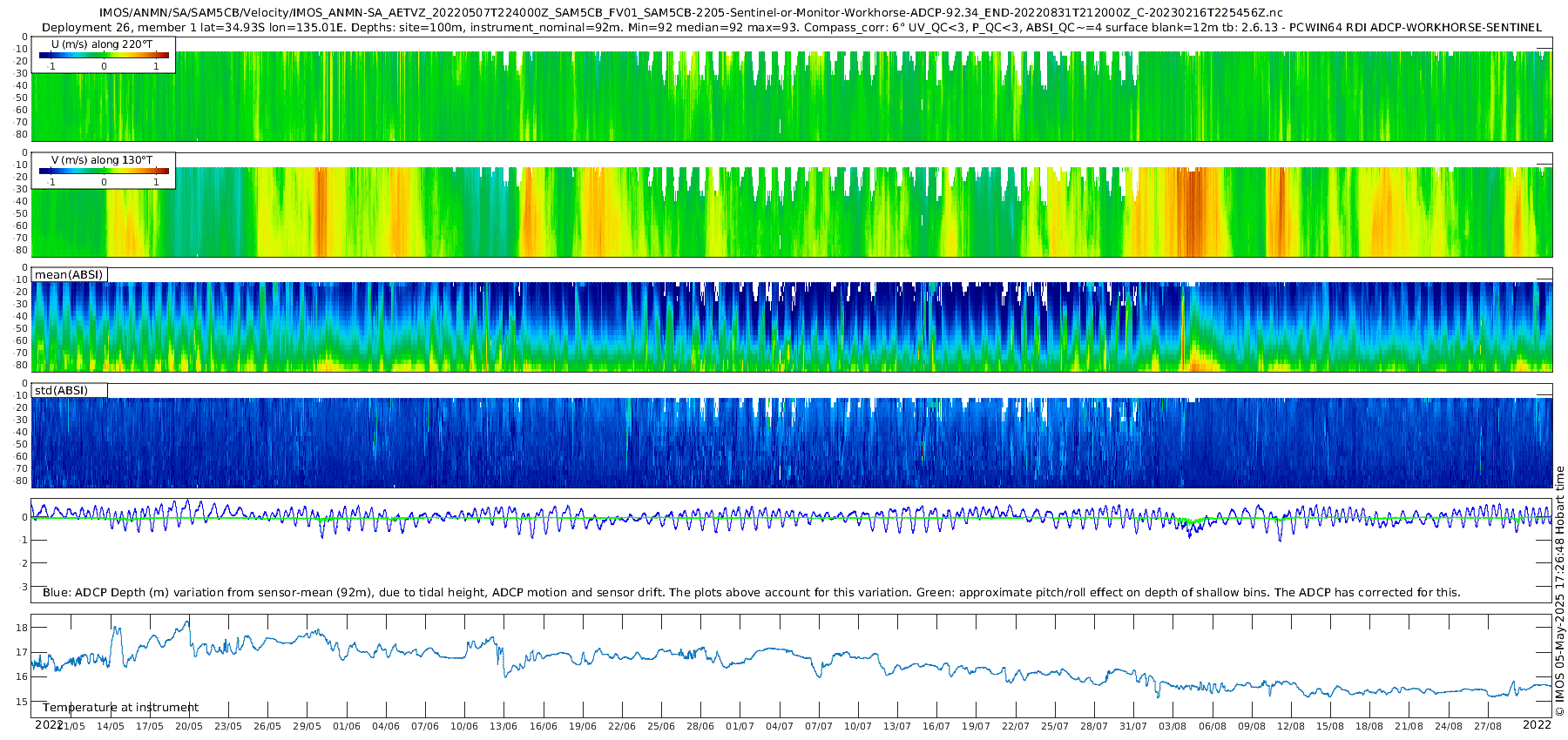Click the U velocity colorbar legend
The width and height of the screenshot is (1568, 740).
[104, 55]
